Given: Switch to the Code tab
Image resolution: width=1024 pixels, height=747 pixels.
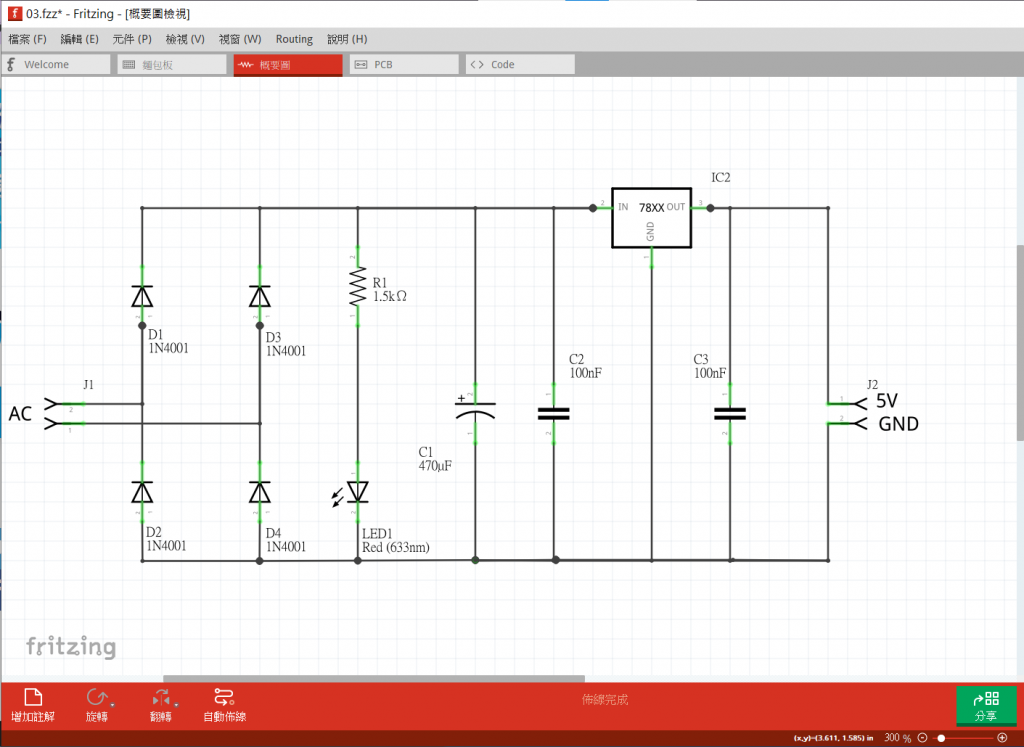Looking at the screenshot, I should pyautogui.click(x=520, y=65).
